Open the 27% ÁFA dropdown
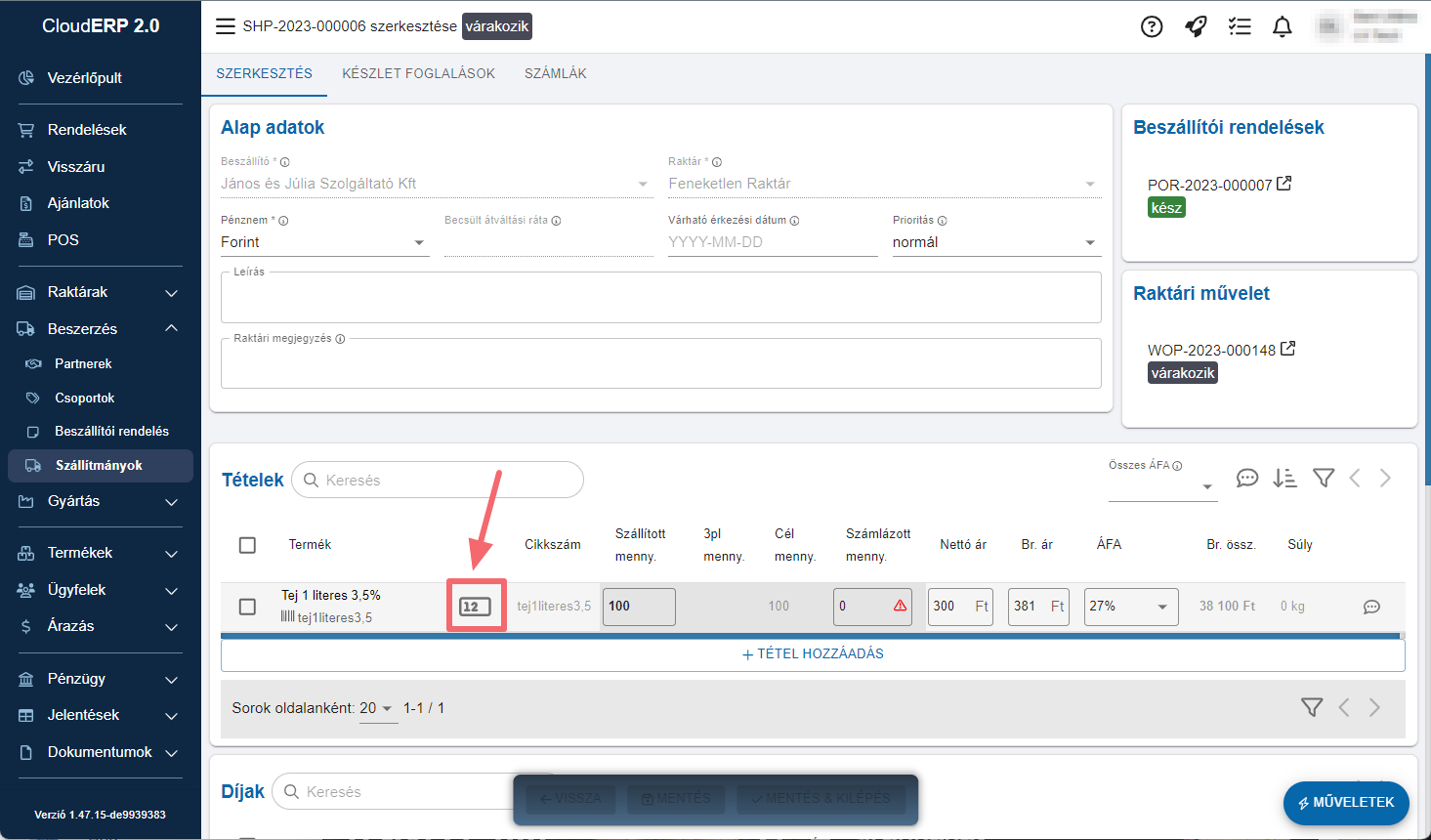The width and height of the screenshot is (1431, 840). click(1130, 607)
